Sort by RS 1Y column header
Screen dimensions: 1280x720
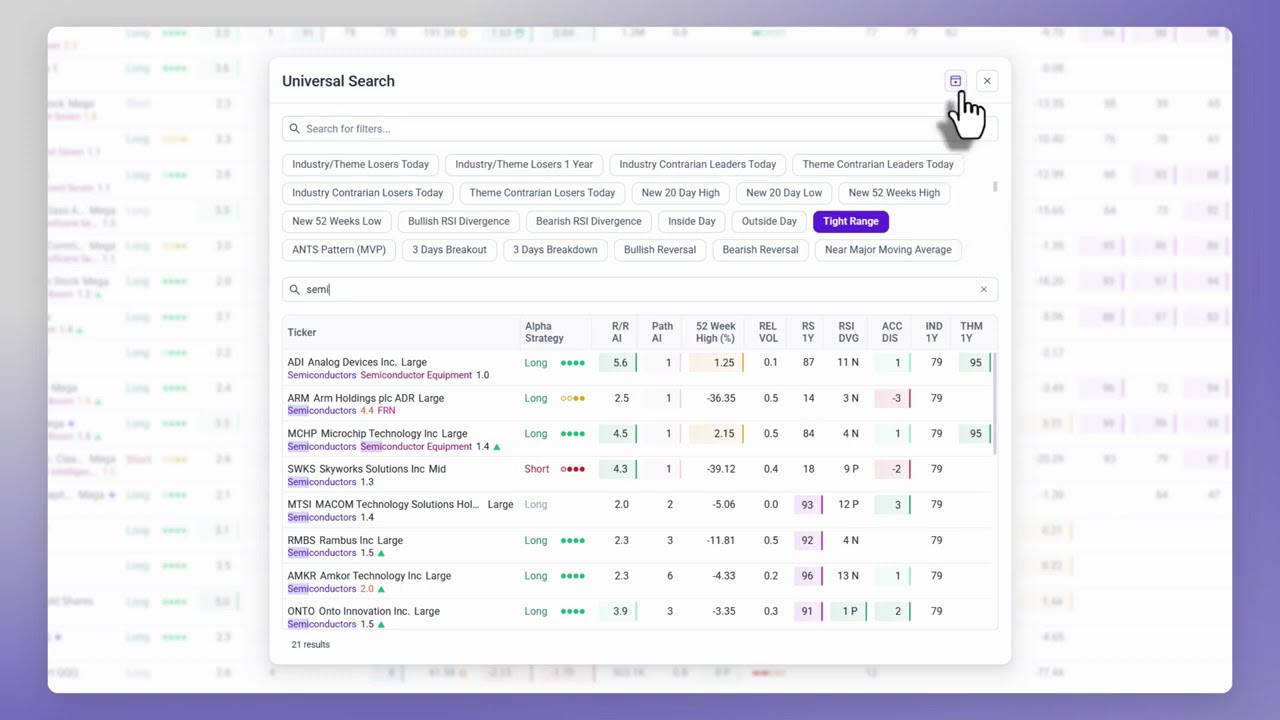click(x=808, y=332)
